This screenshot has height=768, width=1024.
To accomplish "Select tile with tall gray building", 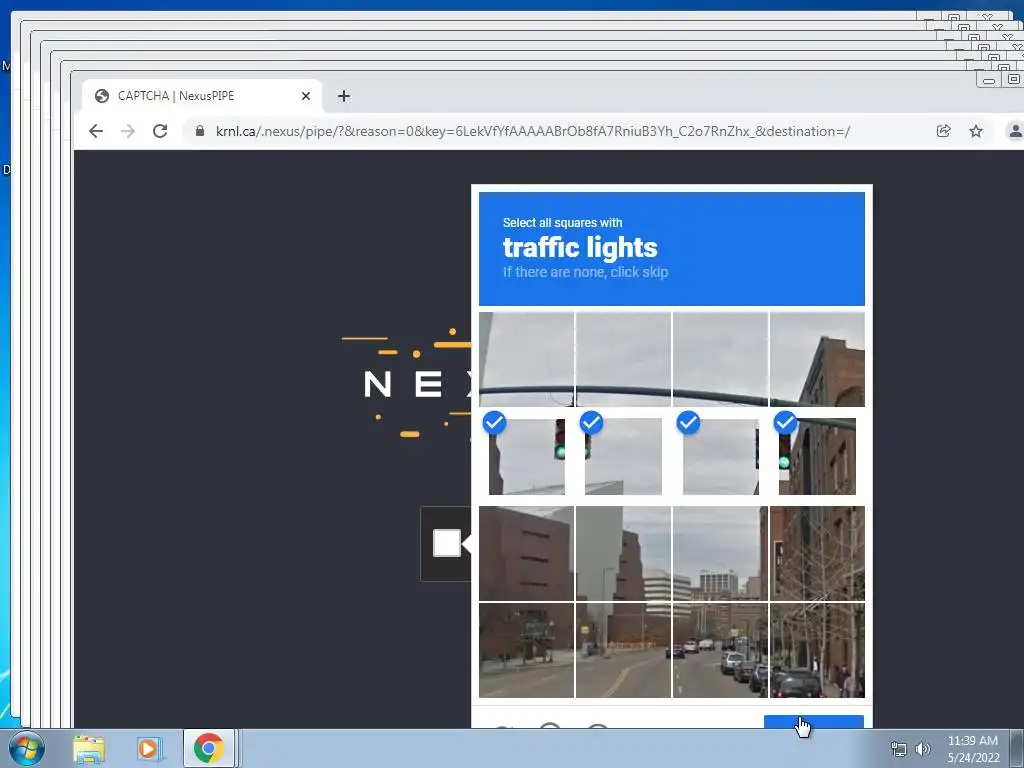I will pos(623,553).
